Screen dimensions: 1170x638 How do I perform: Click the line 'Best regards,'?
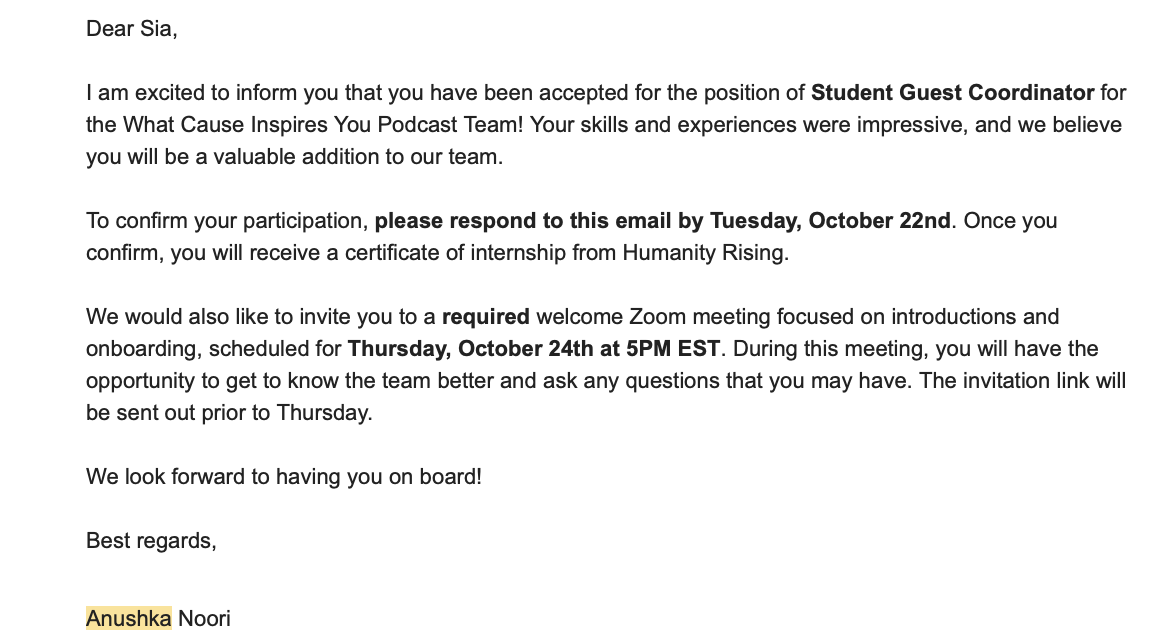pyautogui.click(x=151, y=541)
